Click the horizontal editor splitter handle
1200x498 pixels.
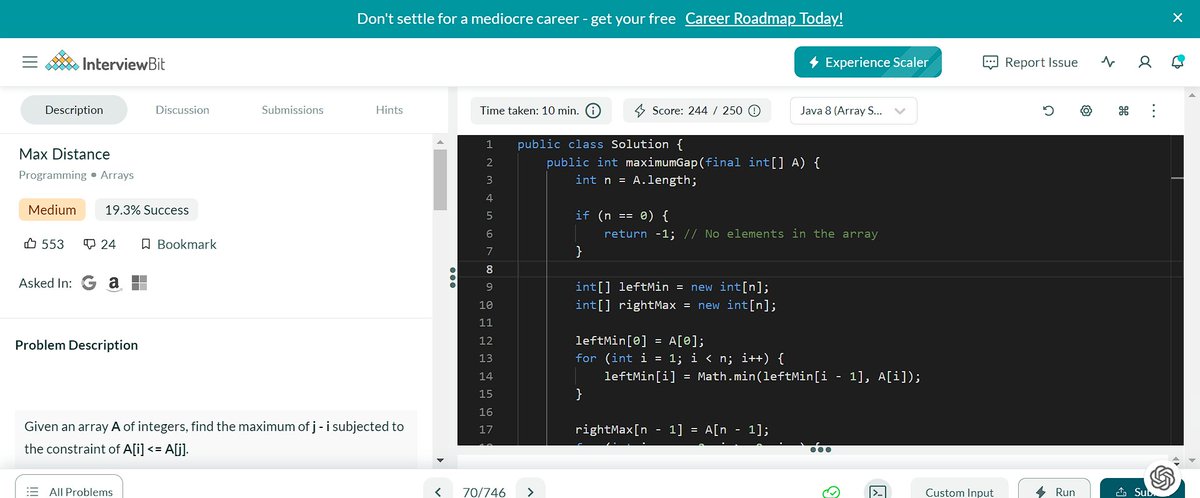pyautogui.click(x=821, y=449)
